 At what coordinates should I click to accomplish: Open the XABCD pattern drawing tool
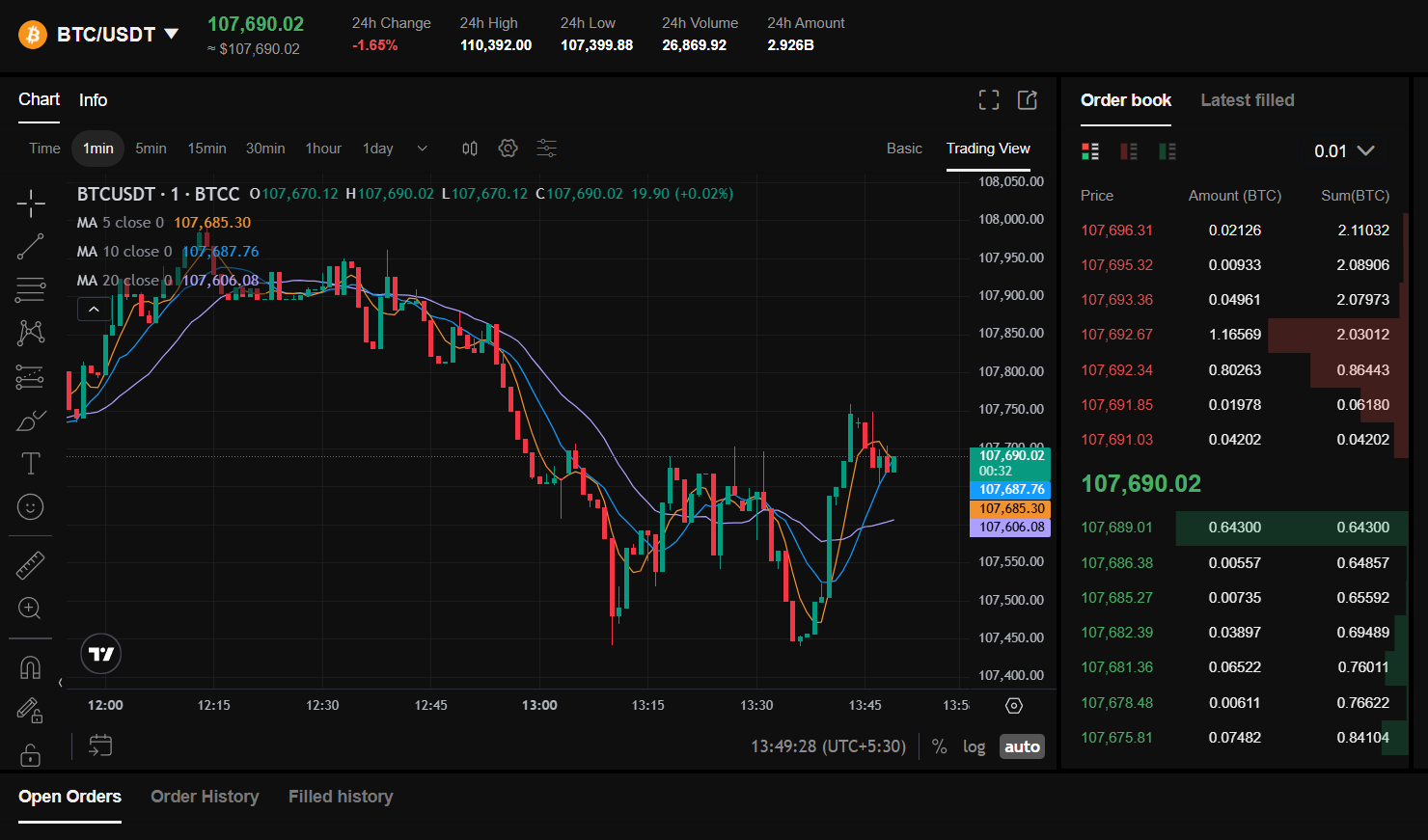click(30, 332)
